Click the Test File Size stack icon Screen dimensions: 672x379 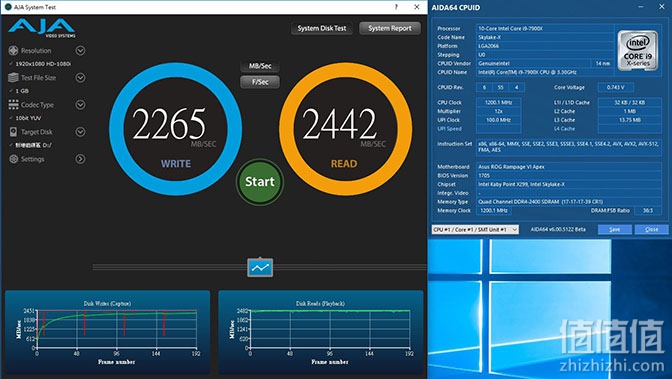13,78
